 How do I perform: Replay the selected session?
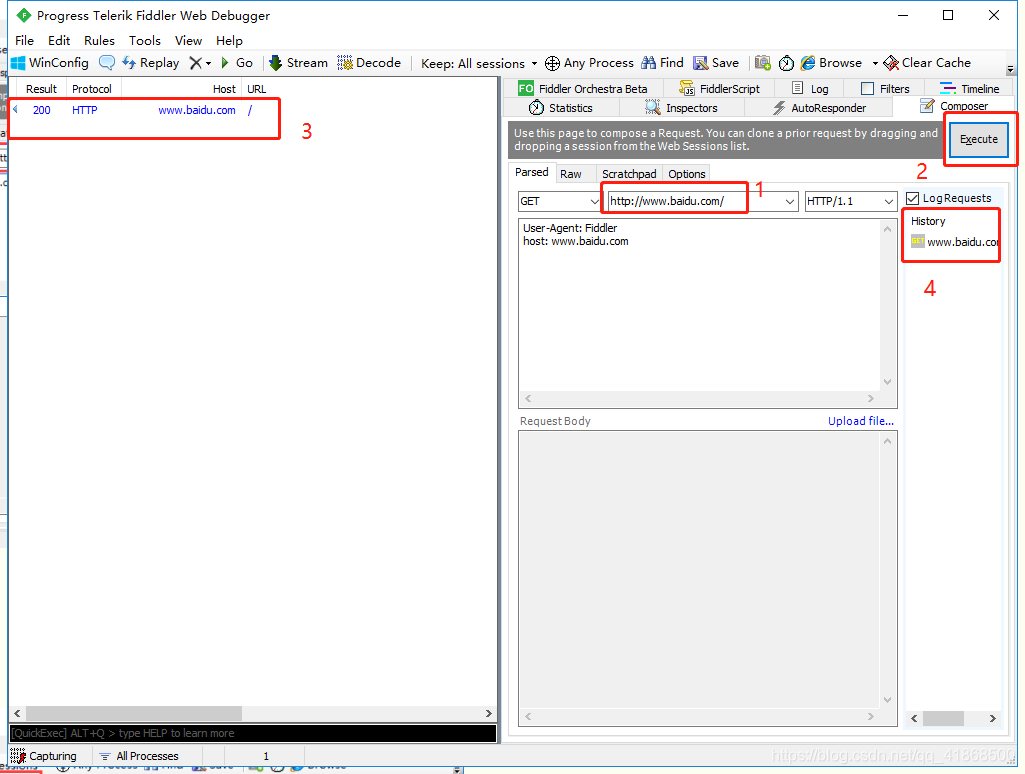click(151, 63)
